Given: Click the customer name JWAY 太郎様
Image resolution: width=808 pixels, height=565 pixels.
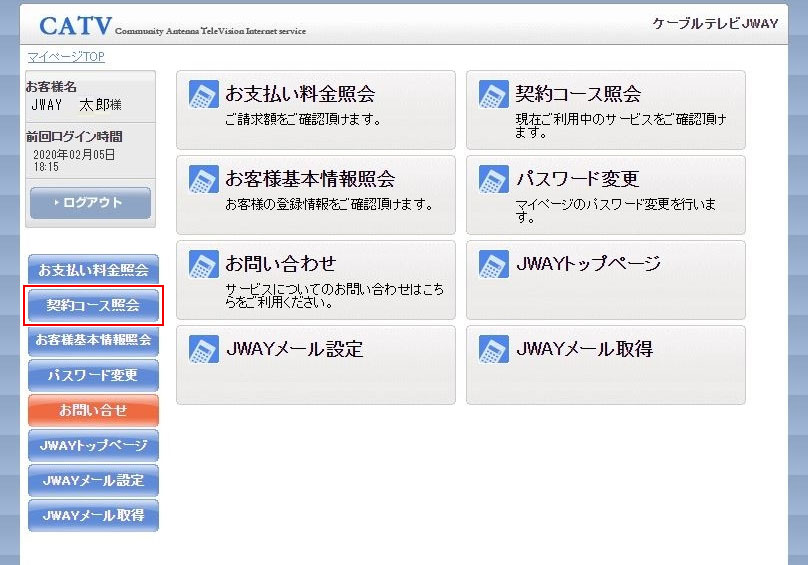Looking at the screenshot, I should [76, 105].
